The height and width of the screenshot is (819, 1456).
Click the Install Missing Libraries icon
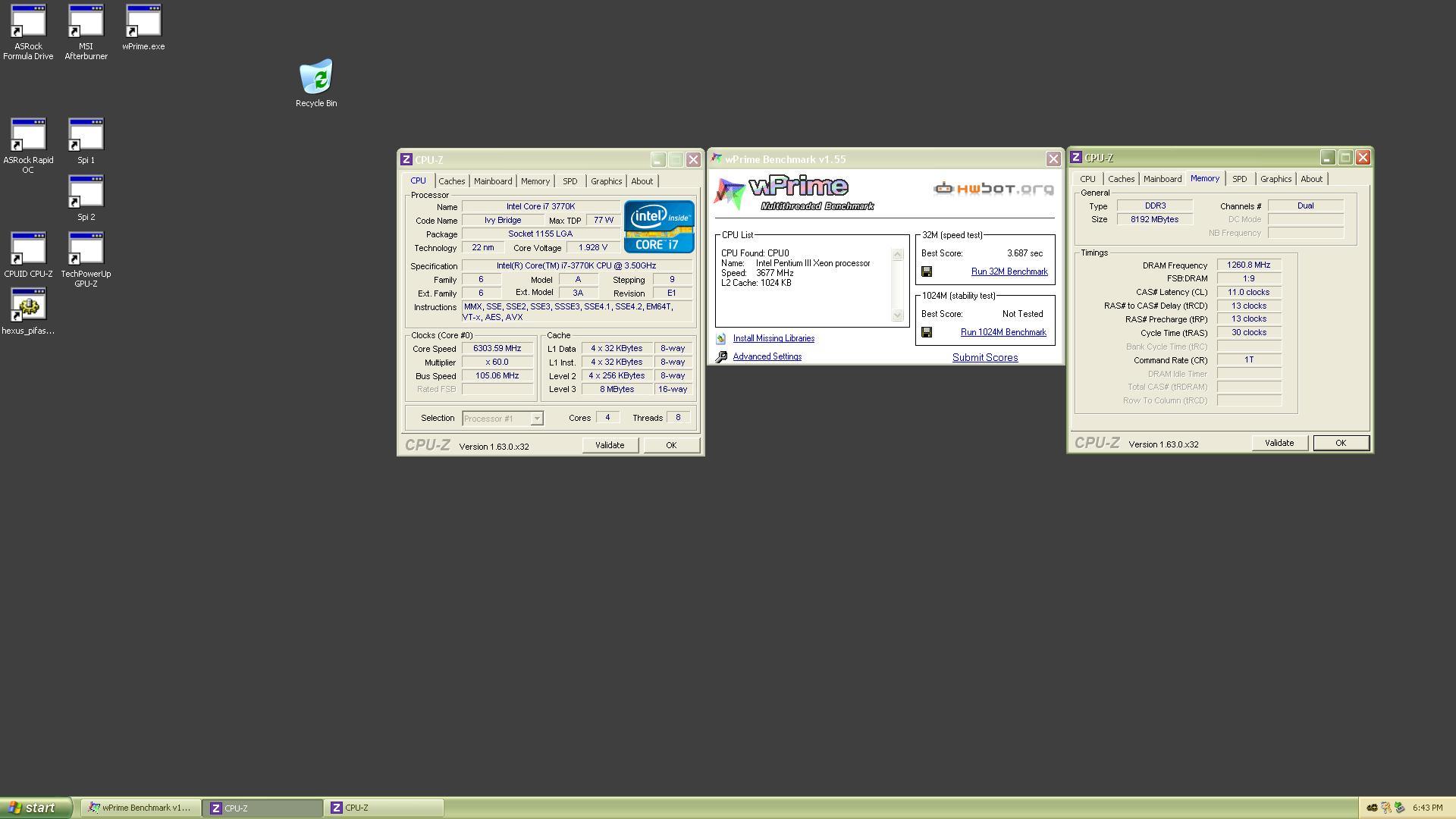pos(720,339)
